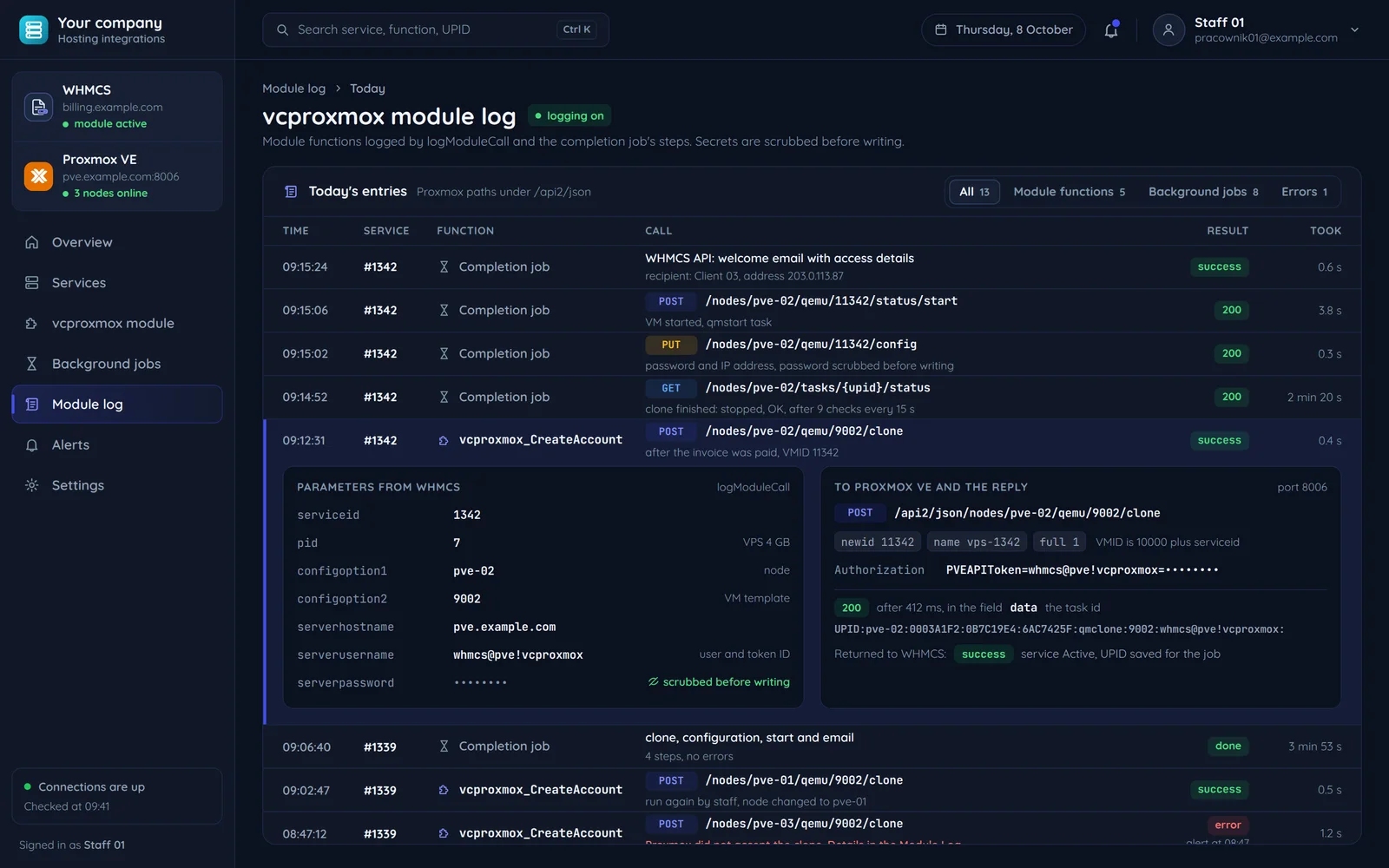1389x868 pixels.
Task: Click the newid 11342 parameter chip
Action: tap(878, 542)
